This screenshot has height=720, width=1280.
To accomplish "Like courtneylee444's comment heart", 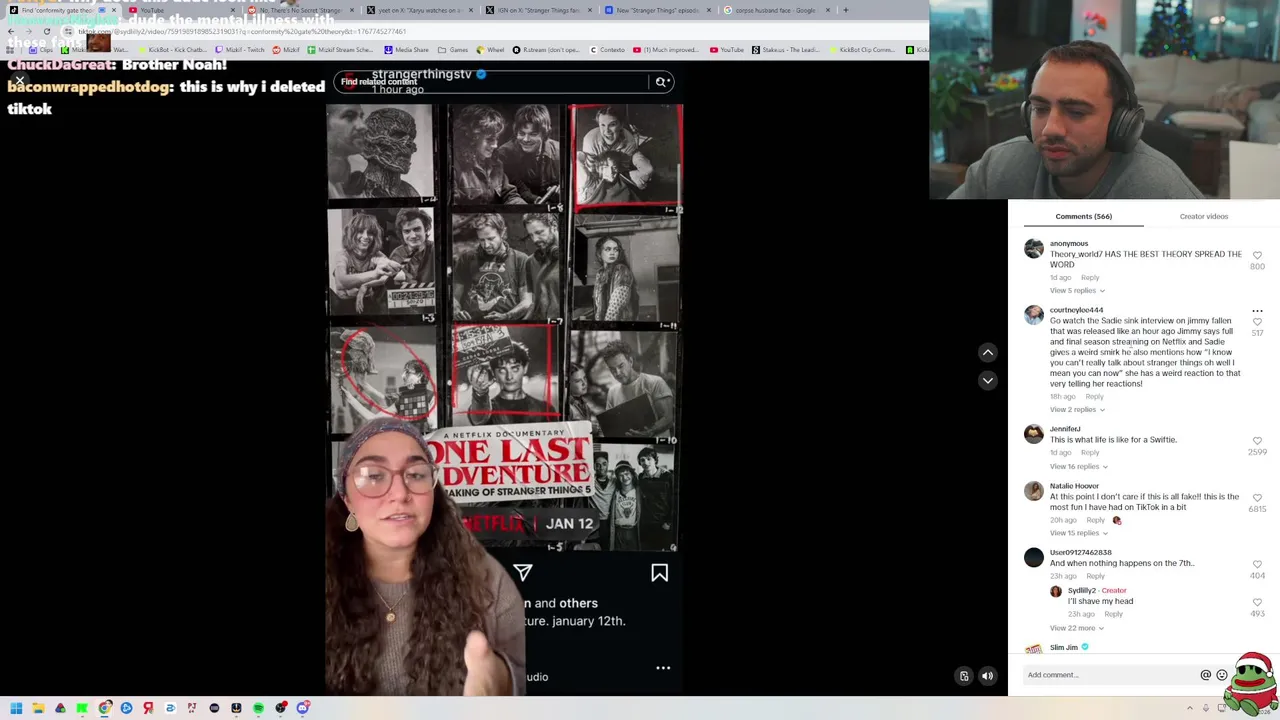I will (x=1257, y=322).
